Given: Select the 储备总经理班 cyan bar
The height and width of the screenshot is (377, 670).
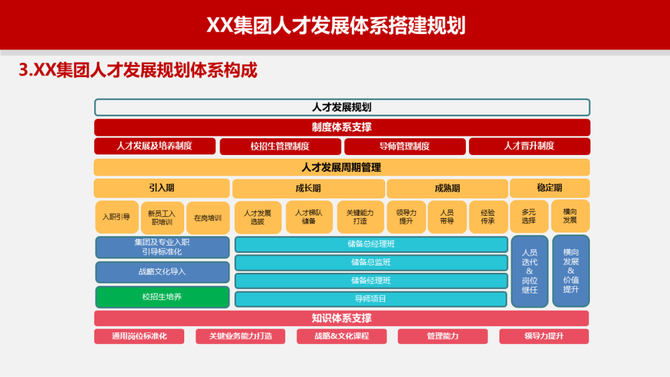Looking at the screenshot, I should (371, 244).
